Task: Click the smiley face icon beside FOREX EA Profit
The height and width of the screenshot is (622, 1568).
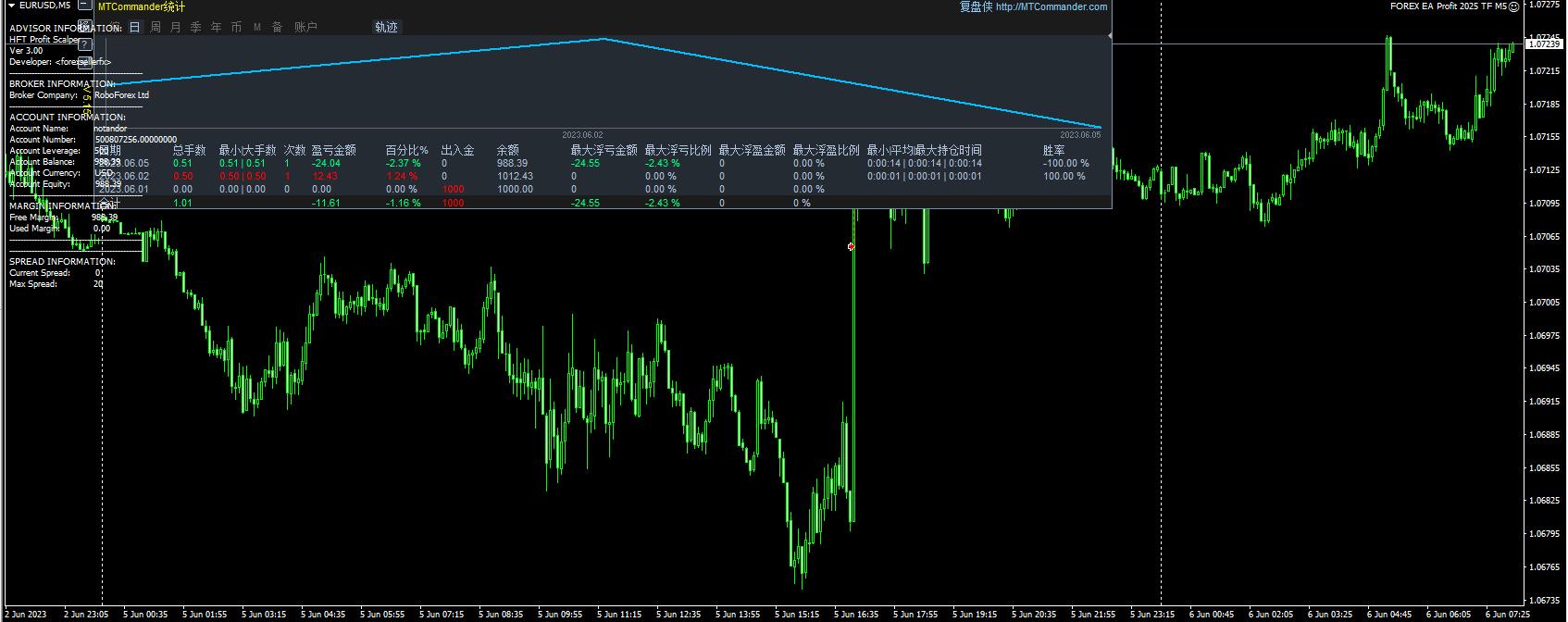Action: tap(1514, 6)
